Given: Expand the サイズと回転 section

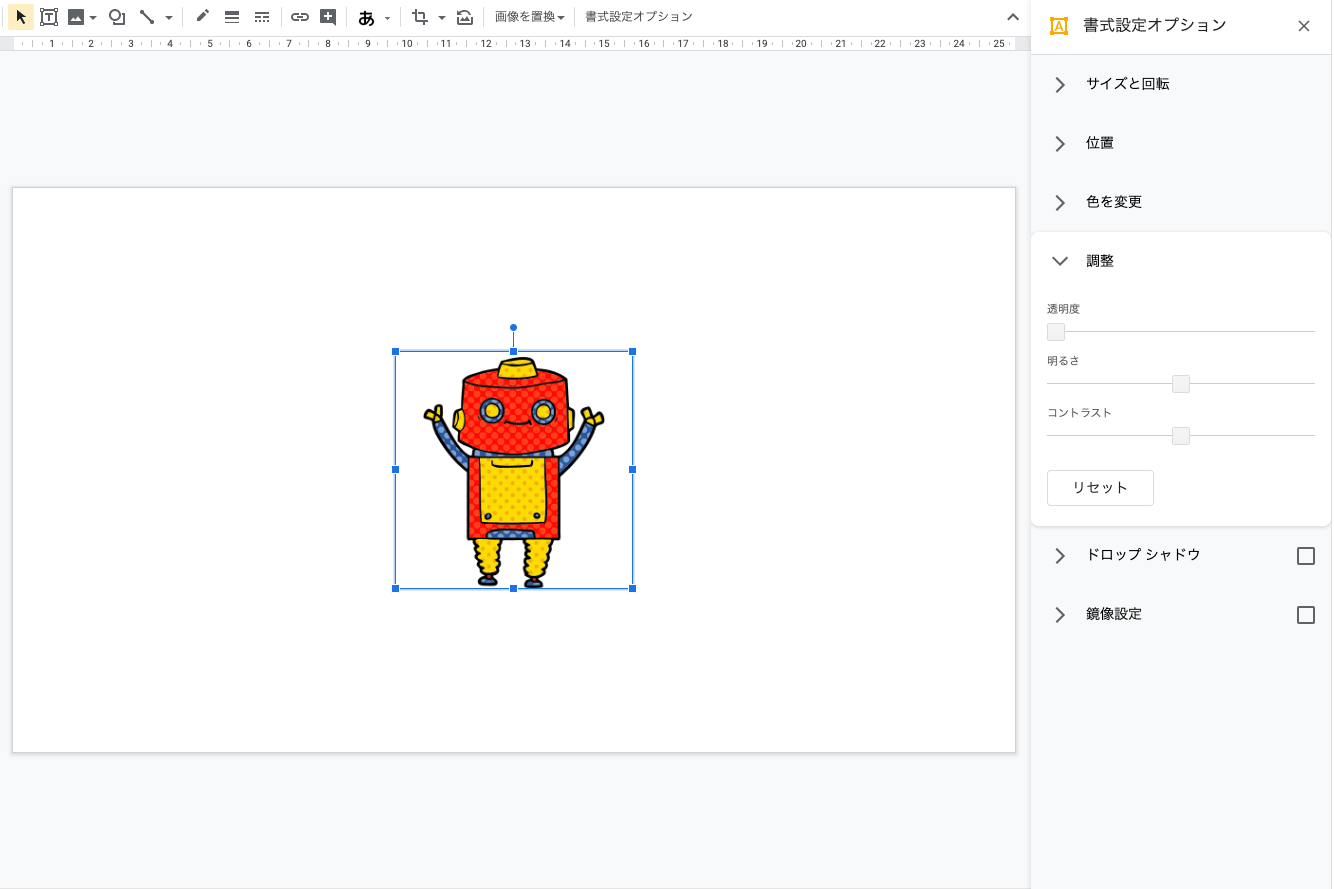Looking at the screenshot, I should (1127, 84).
